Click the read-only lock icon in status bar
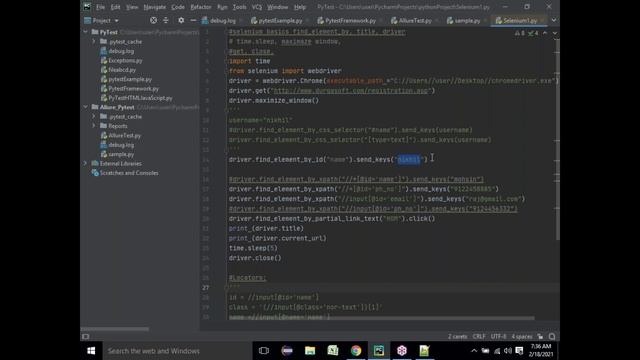Image resolution: width=640 pixels, height=360 pixels. (540, 337)
